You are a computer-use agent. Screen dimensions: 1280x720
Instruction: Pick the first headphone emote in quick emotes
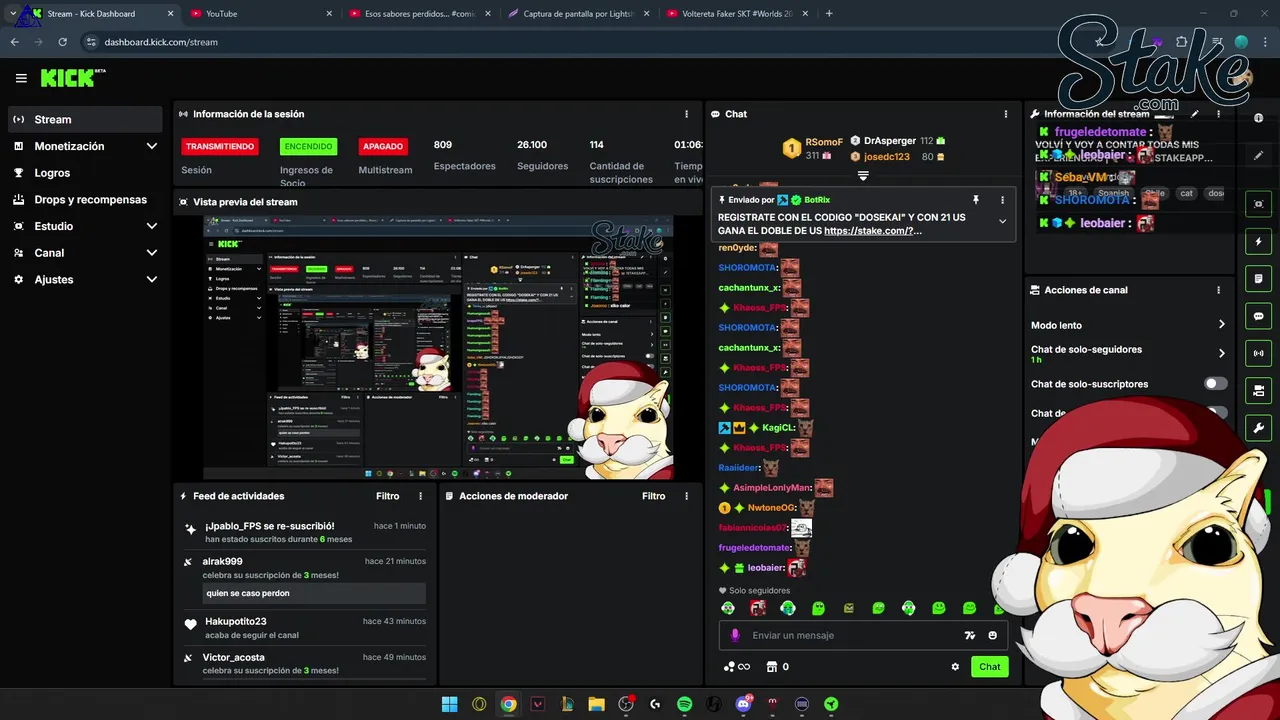[x=728, y=608]
